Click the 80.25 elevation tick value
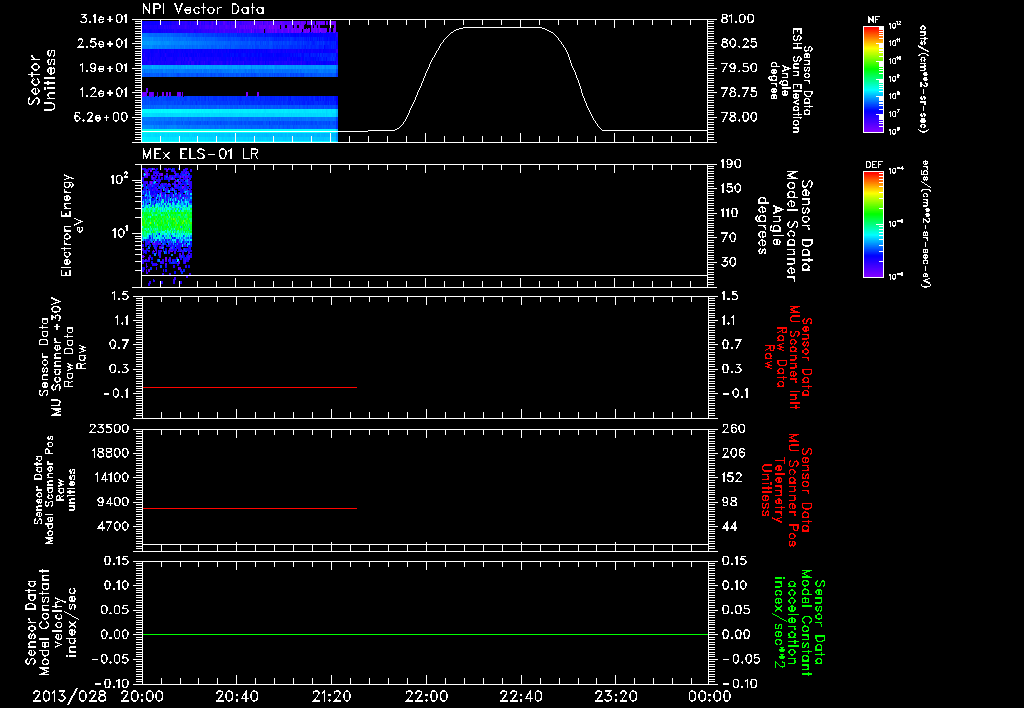Image resolution: width=1024 pixels, height=708 pixels. (738, 43)
